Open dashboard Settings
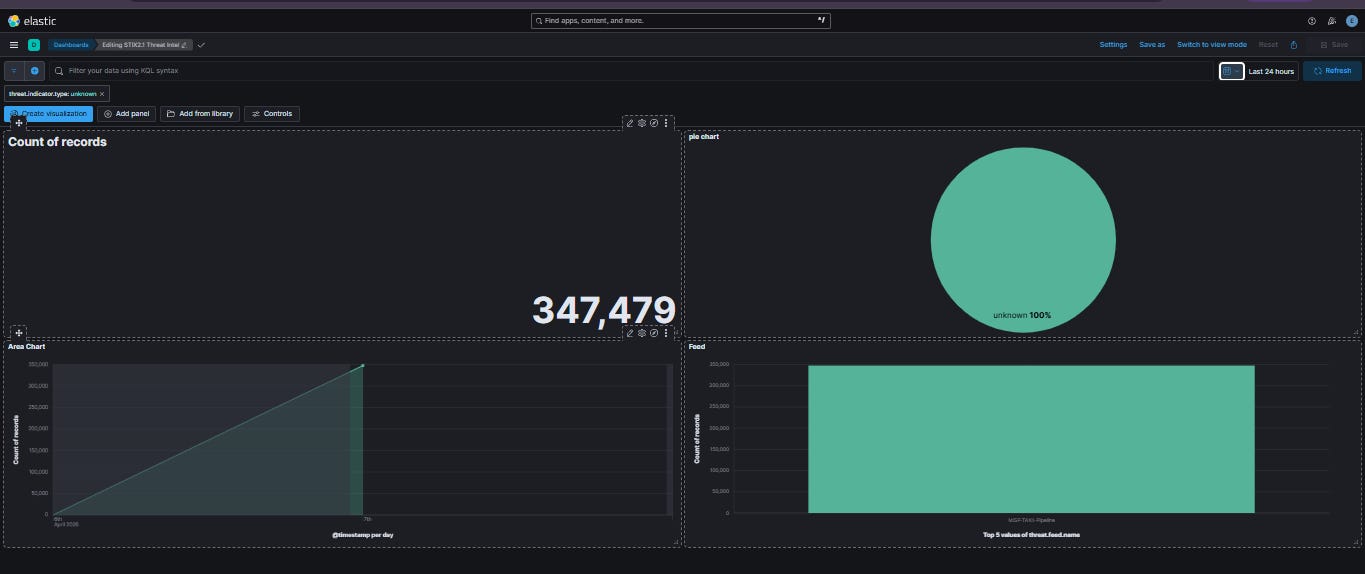This screenshot has width=1365, height=574. pyautogui.click(x=1113, y=44)
